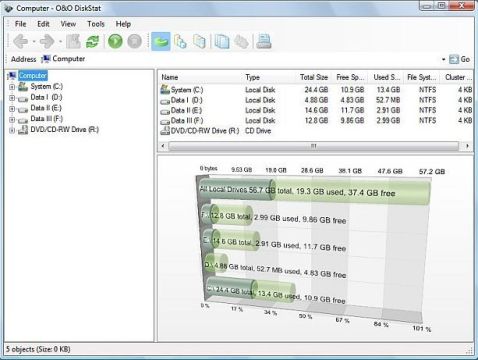Image resolution: width=478 pixels, height=360 pixels.
Task: Click the green start analysis button
Action: (x=115, y=42)
